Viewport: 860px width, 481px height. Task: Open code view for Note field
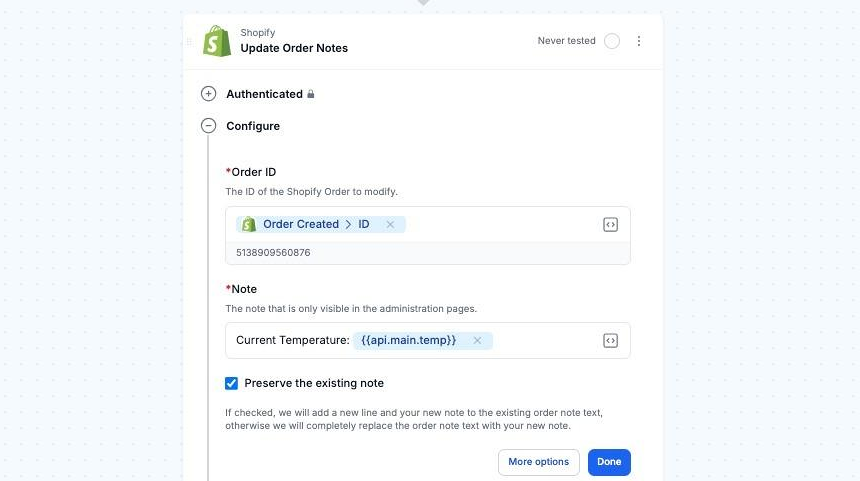610,341
